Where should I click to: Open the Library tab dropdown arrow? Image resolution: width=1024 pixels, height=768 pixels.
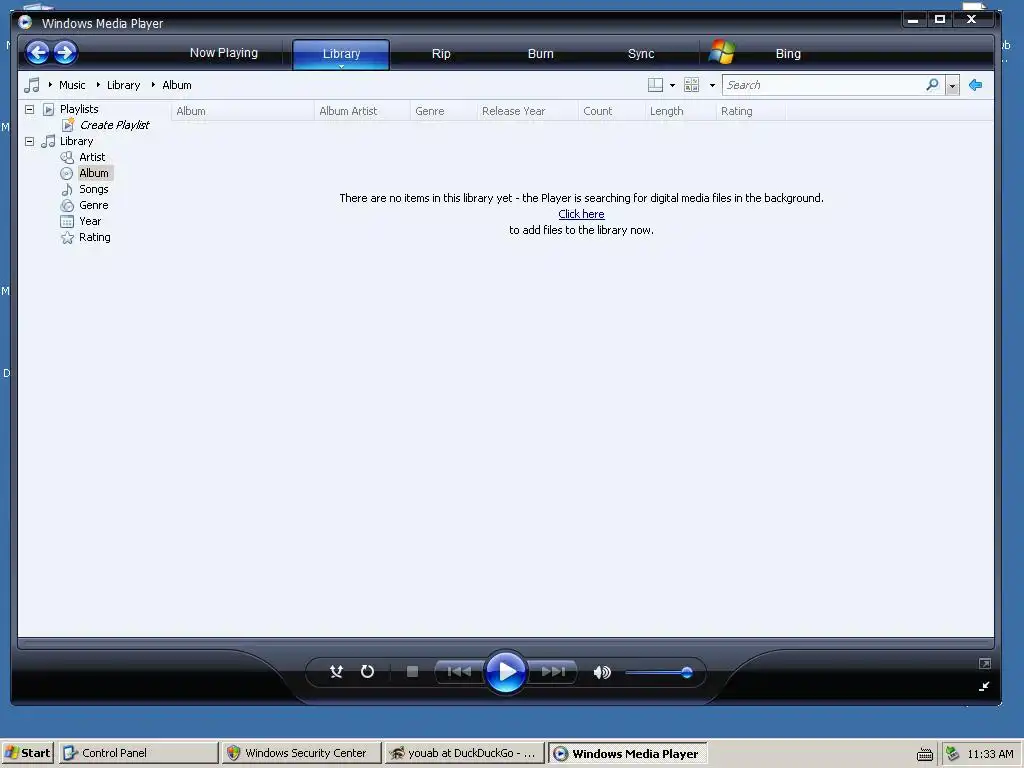pyautogui.click(x=341, y=66)
